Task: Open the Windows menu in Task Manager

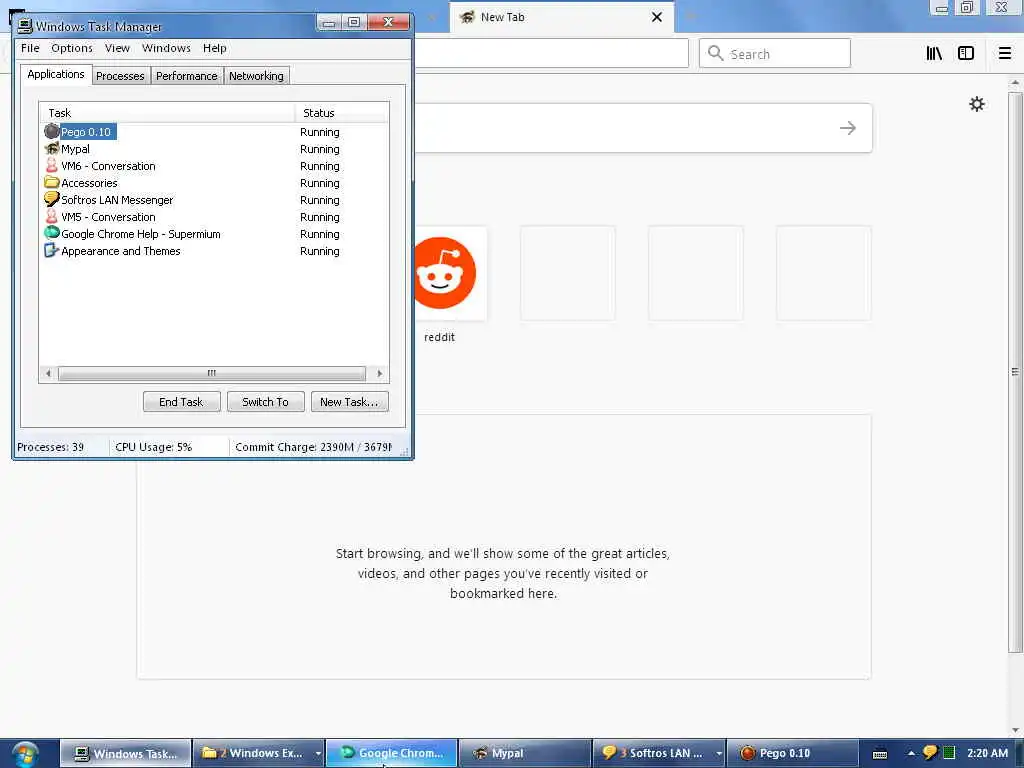Action: 166,48
